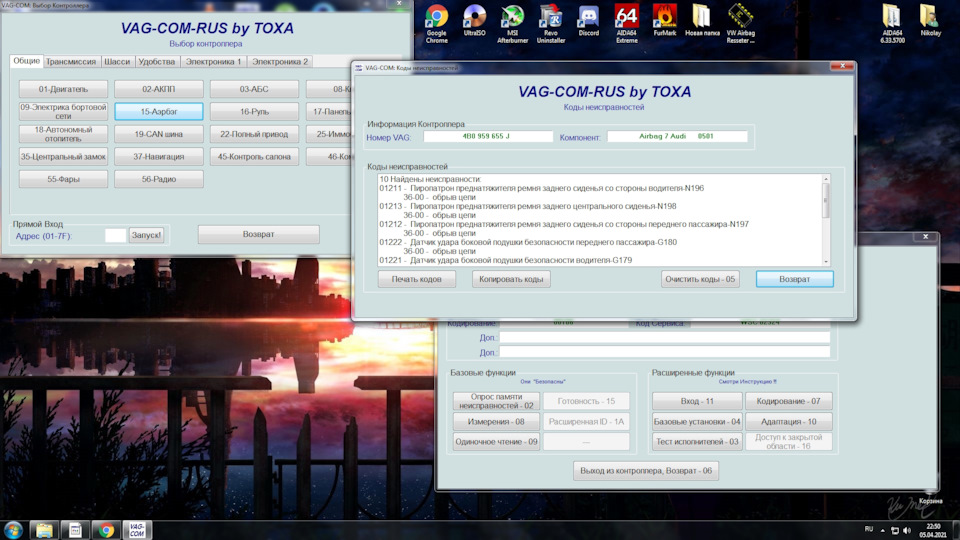Open FurMark desktop shortcut
Image resolution: width=960 pixels, height=540 pixels.
tap(664, 18)
